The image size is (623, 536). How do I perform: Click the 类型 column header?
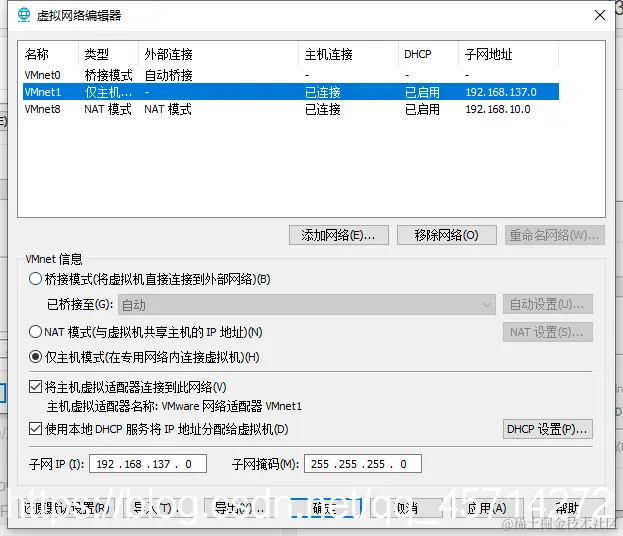[108, 54]
